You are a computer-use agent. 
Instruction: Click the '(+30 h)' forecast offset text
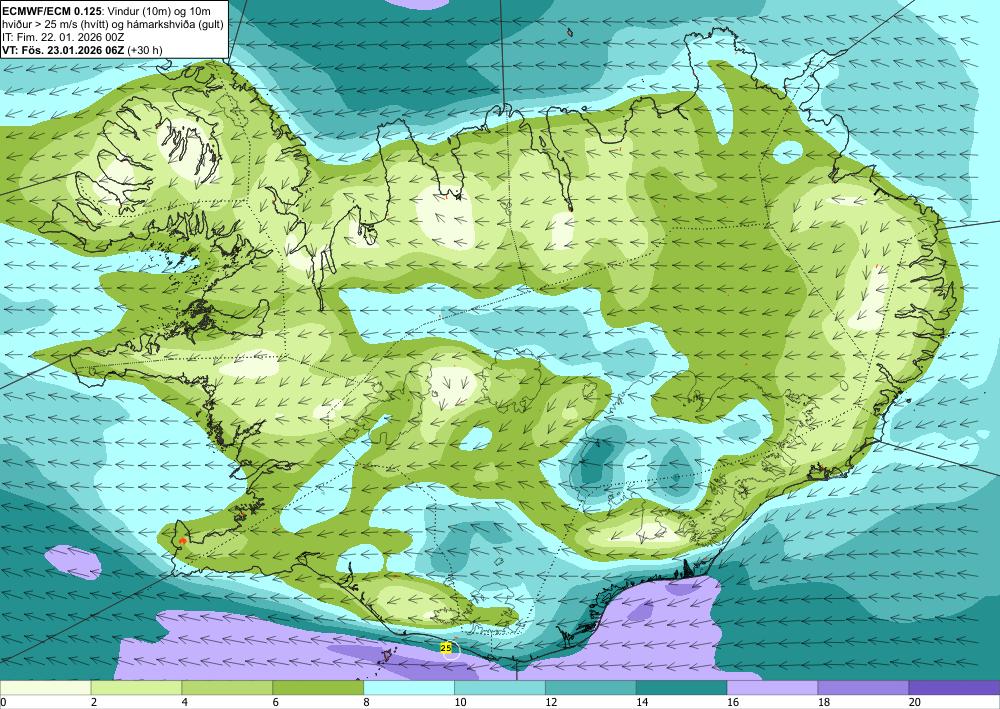(145, 50)
